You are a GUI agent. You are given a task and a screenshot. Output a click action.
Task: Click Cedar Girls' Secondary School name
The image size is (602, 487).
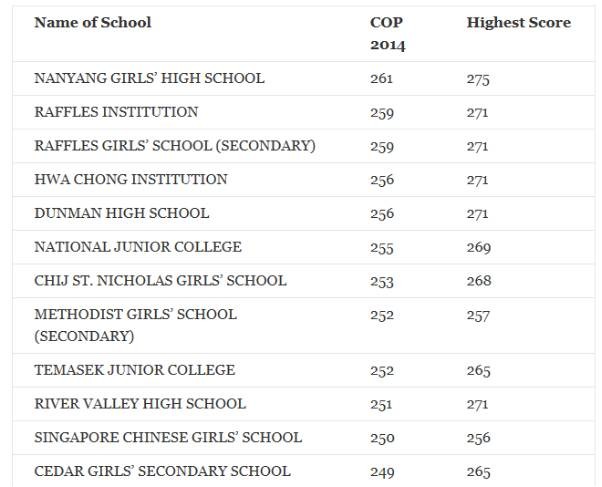point(162,471)
